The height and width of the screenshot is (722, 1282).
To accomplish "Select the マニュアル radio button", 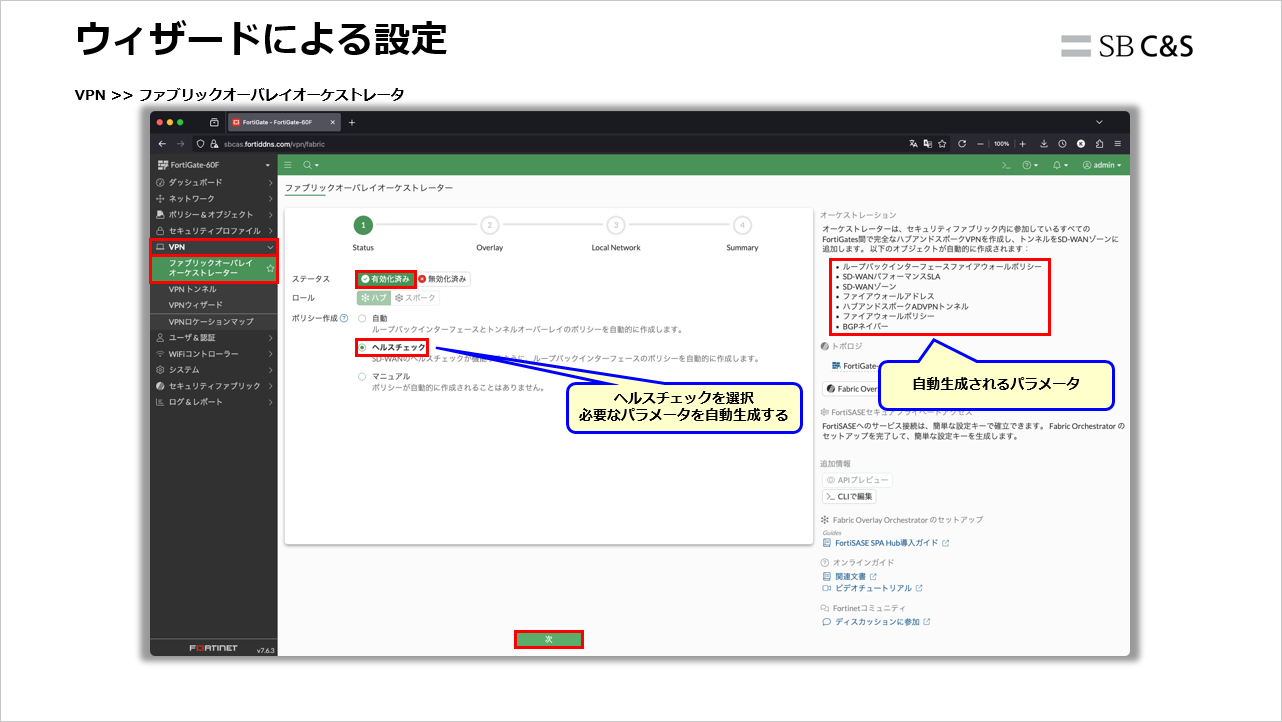I will 362,377.
